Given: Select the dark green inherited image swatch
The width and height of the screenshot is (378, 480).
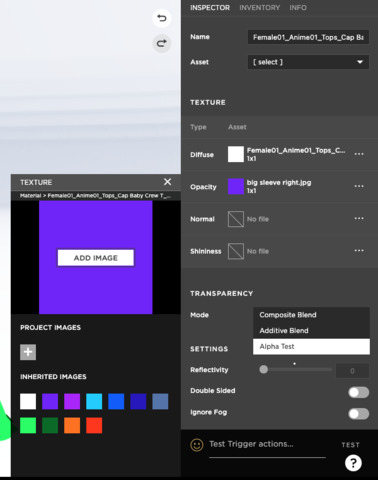Looking at the screenshot, I should click(50, 425).
